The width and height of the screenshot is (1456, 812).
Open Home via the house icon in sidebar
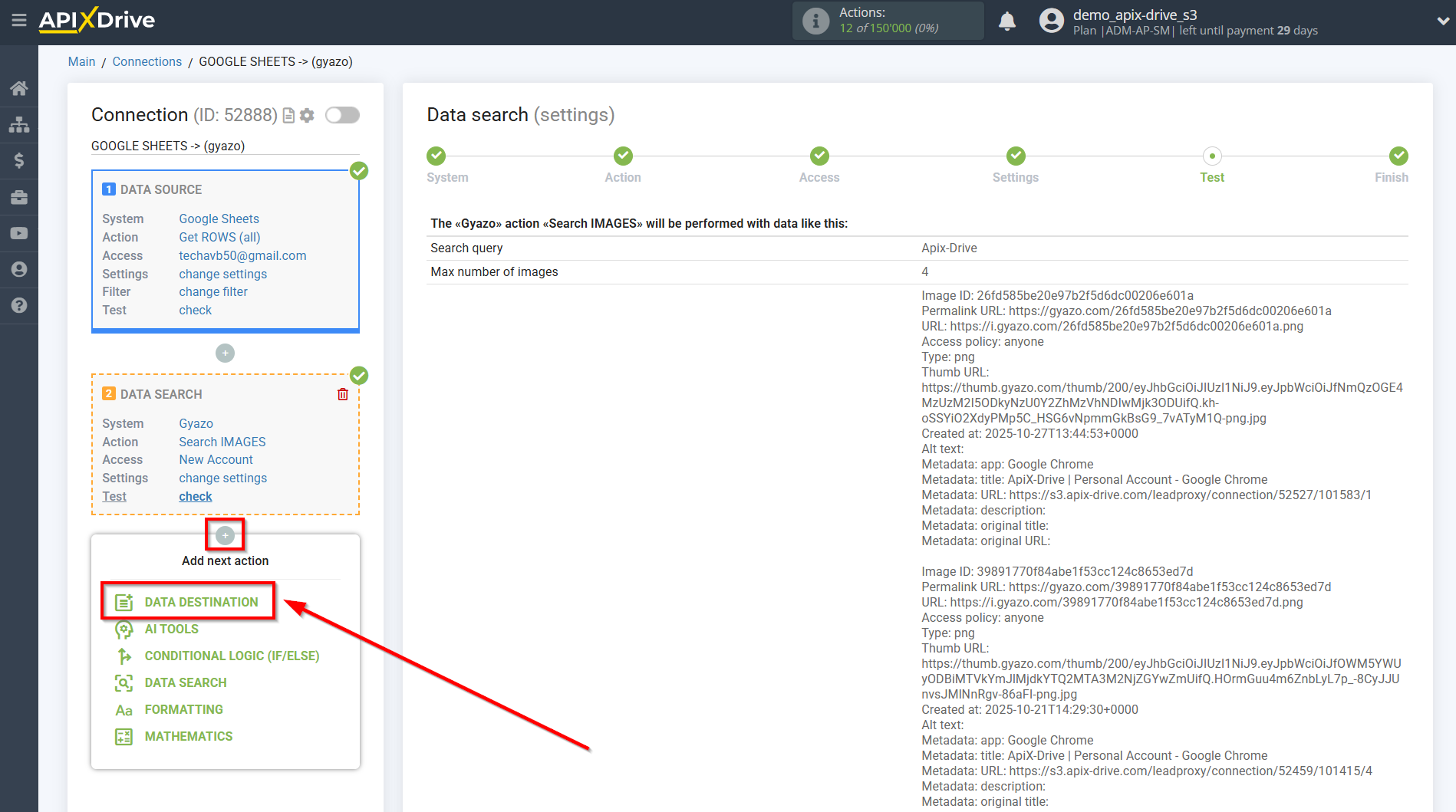point(18,87)
